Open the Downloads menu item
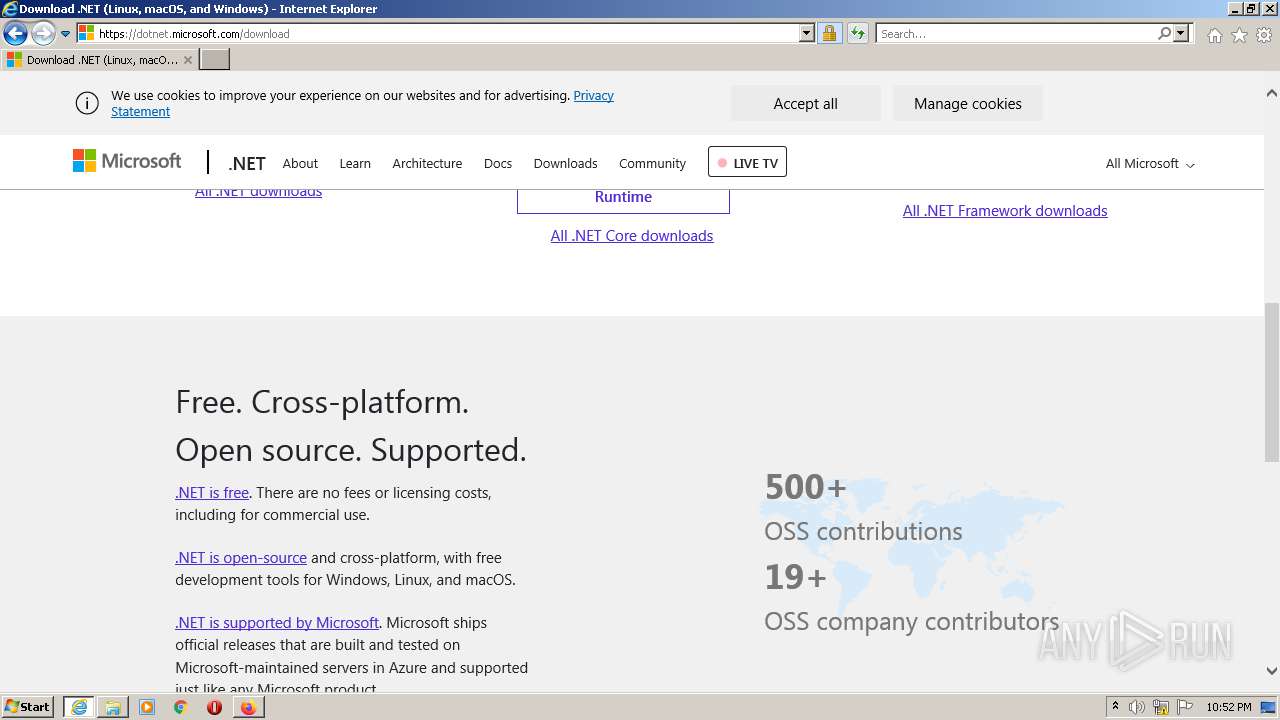 click(x=565, y=163)
